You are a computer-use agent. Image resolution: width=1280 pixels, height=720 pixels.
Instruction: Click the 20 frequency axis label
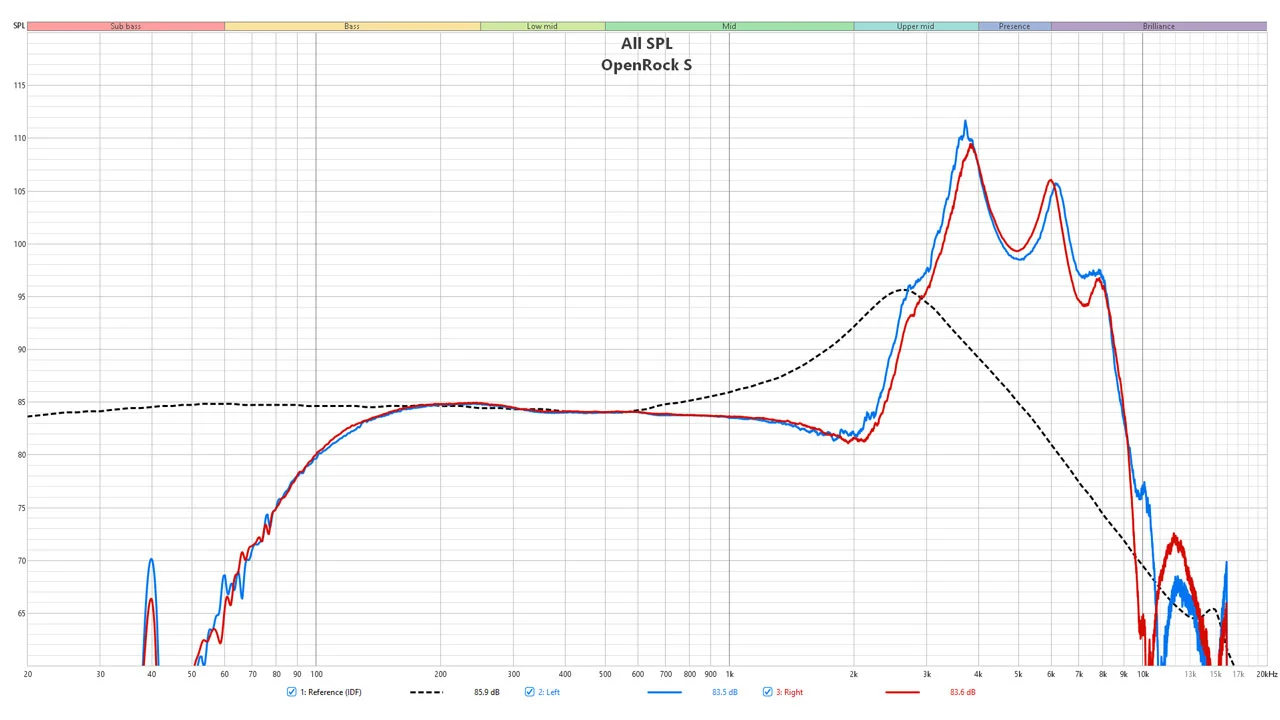point(27,675)
